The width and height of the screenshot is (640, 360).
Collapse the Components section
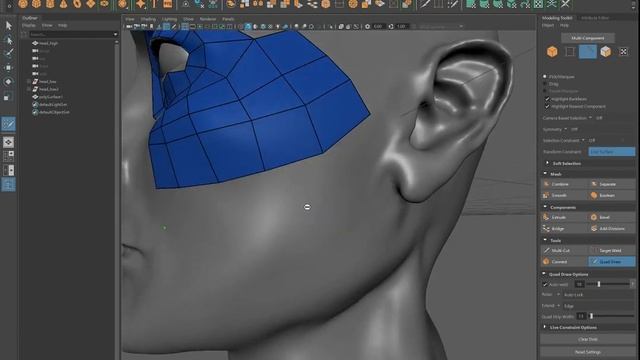(545, 207)
